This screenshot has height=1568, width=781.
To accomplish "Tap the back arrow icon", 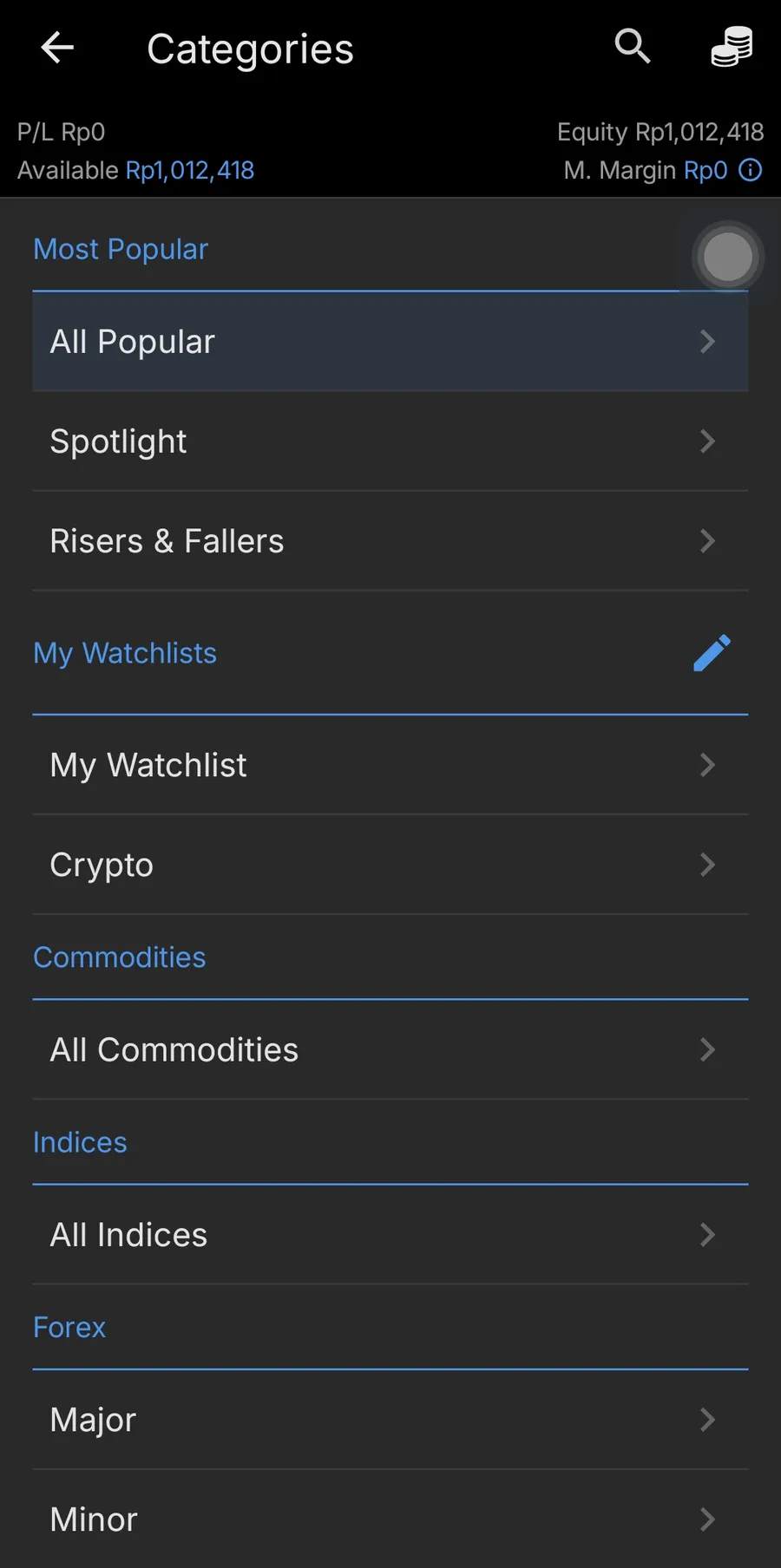I will tap(57, 48).
